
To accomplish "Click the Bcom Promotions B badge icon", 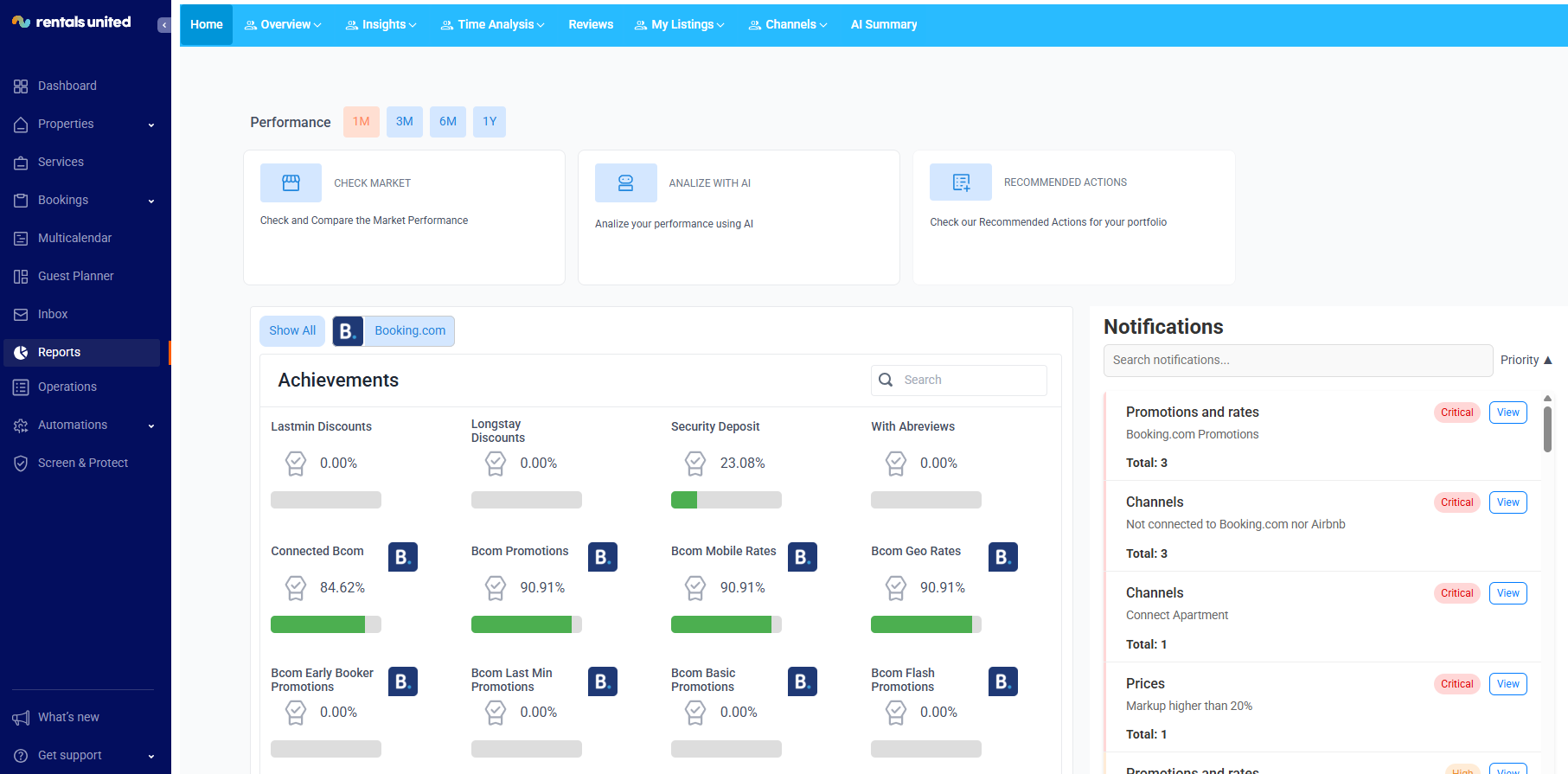I will (x=603, y=557).
